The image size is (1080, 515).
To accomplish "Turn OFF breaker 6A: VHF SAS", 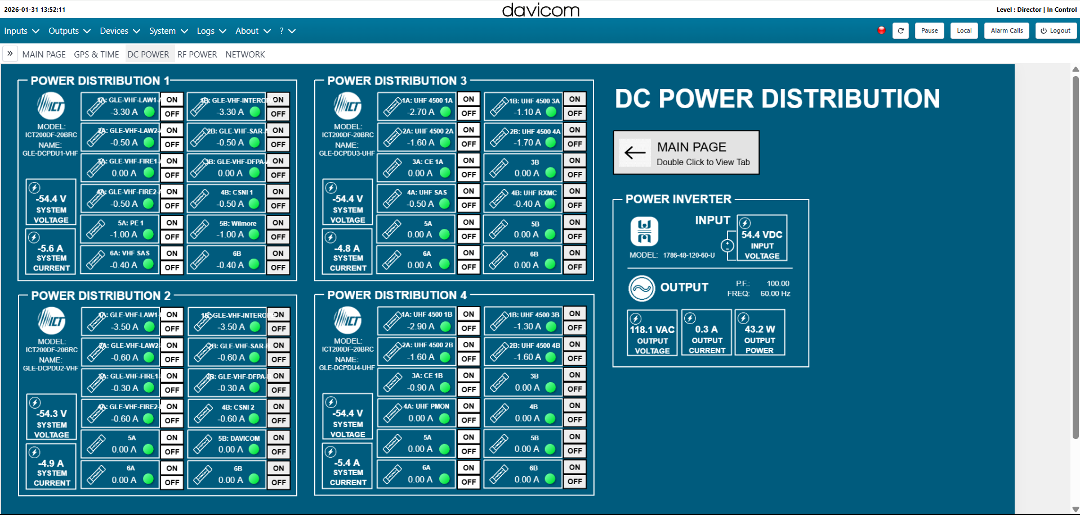I will (x=172, y=267).
